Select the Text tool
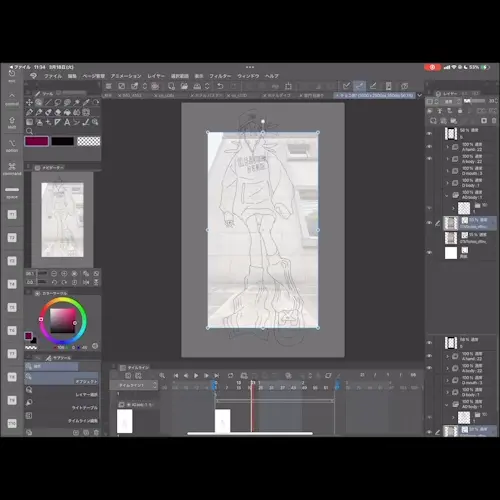500x500 pixels. click(x=67, y=122)
